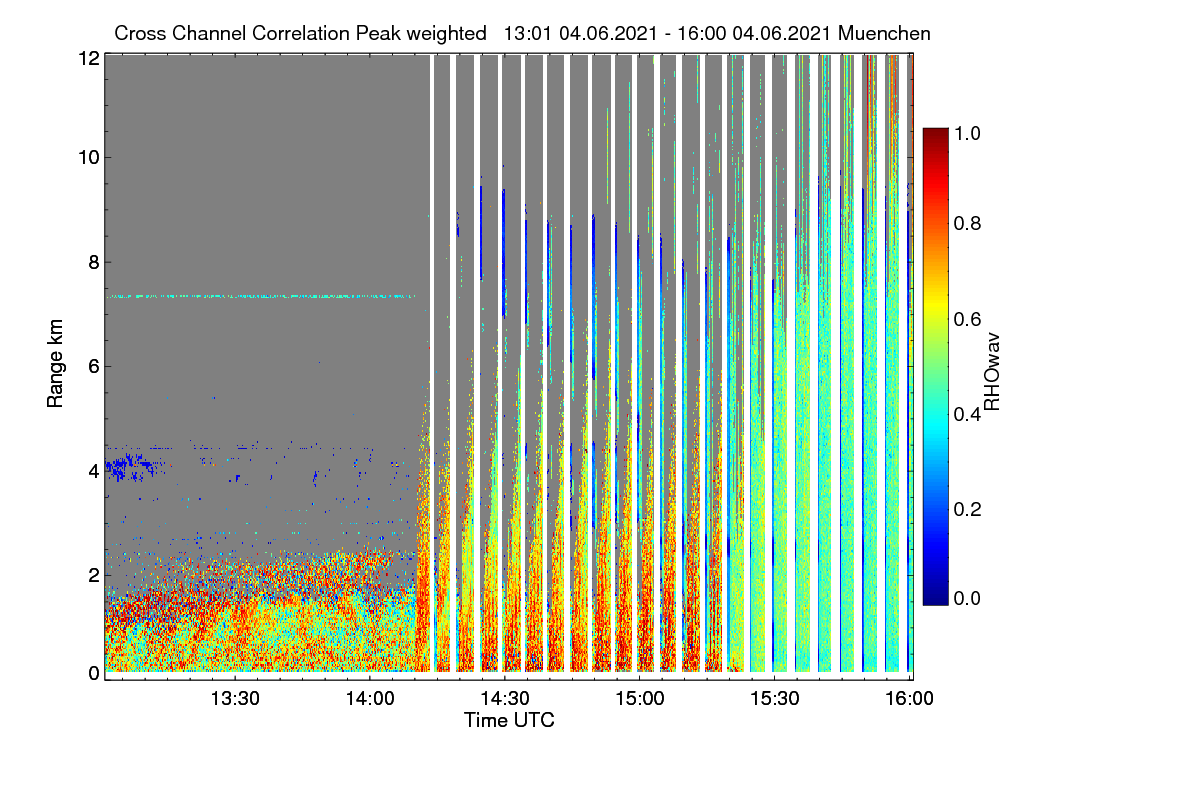1200x800 pixels.
Task: Click the 14:00 time tick label
Action: tap(370, 699)
